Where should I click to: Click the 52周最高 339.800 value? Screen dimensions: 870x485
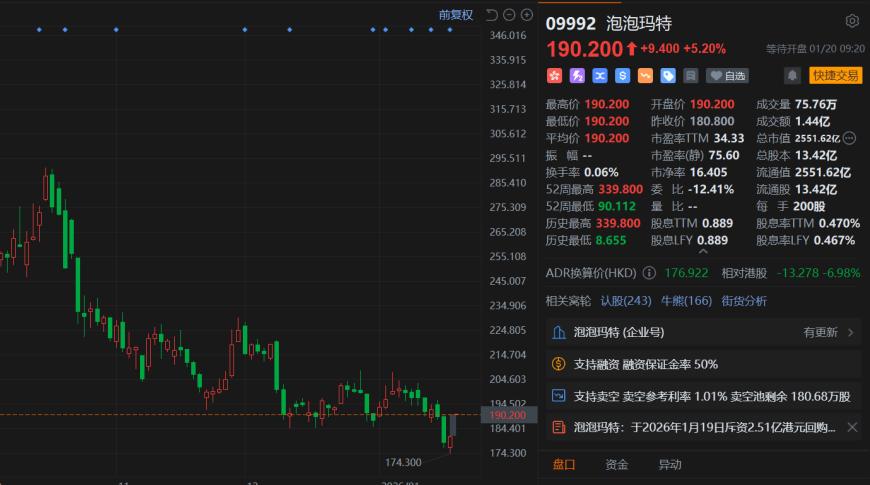click(620, 189)
